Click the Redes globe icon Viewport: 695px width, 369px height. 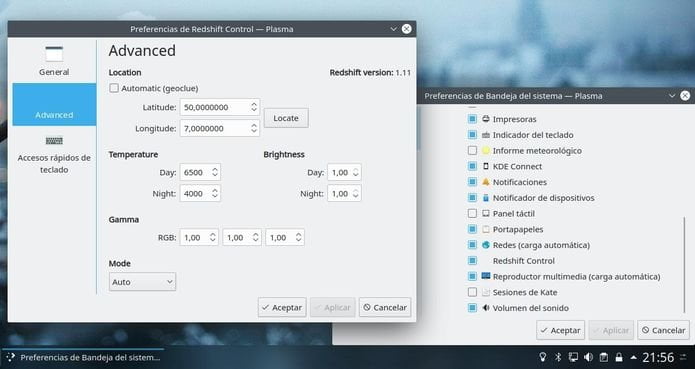(486, 245)
